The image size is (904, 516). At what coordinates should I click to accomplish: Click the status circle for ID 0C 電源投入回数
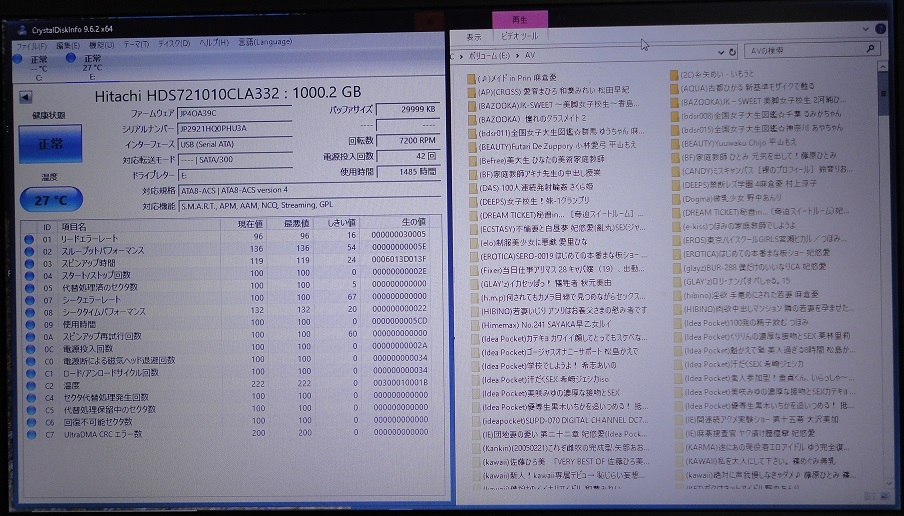pos(29,349)
